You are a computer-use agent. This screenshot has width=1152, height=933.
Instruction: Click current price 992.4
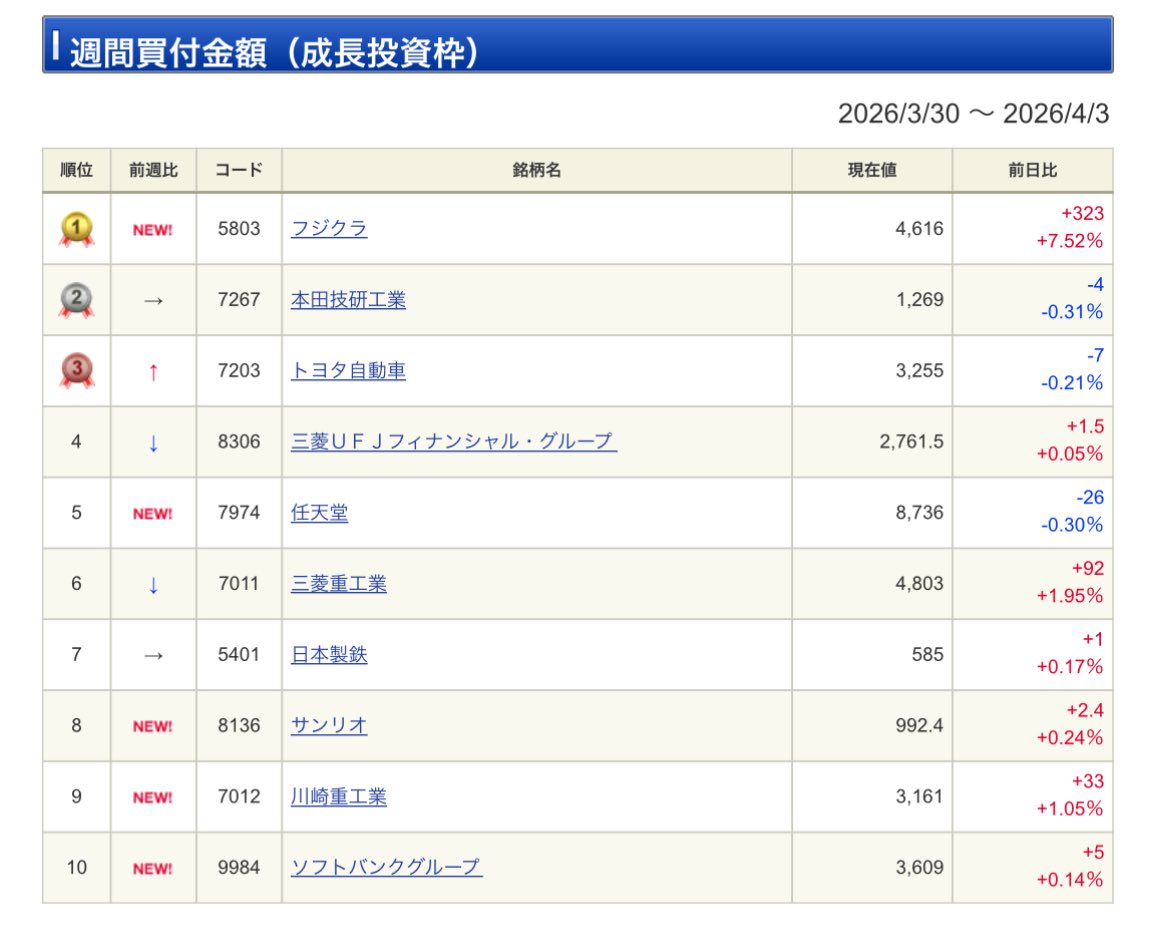(x=919, y=725)
